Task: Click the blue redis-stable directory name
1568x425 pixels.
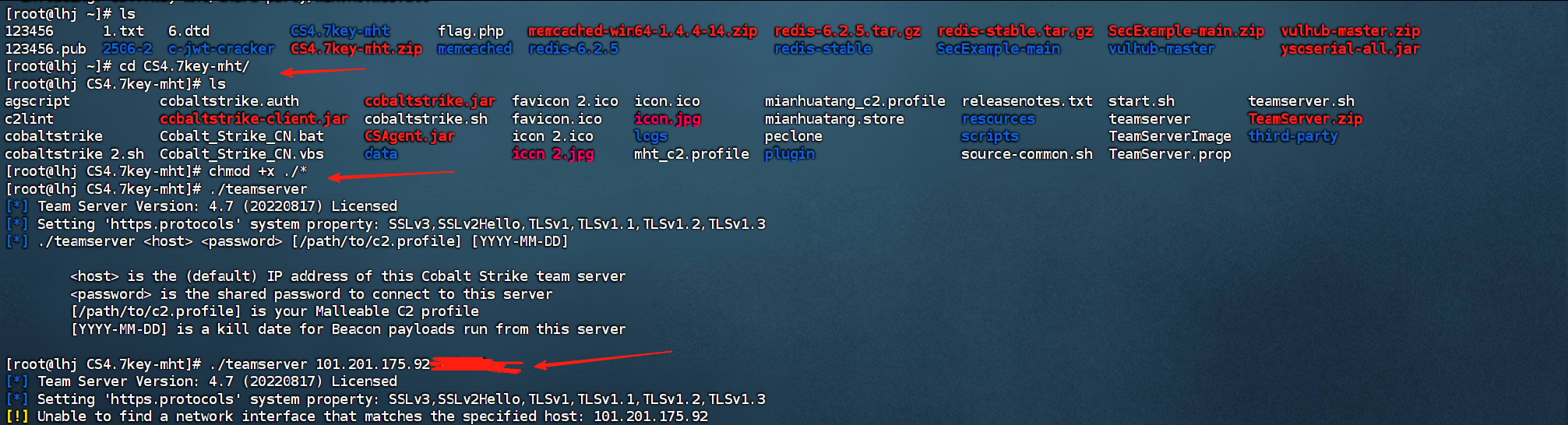Action: click(x=823, y=49)
